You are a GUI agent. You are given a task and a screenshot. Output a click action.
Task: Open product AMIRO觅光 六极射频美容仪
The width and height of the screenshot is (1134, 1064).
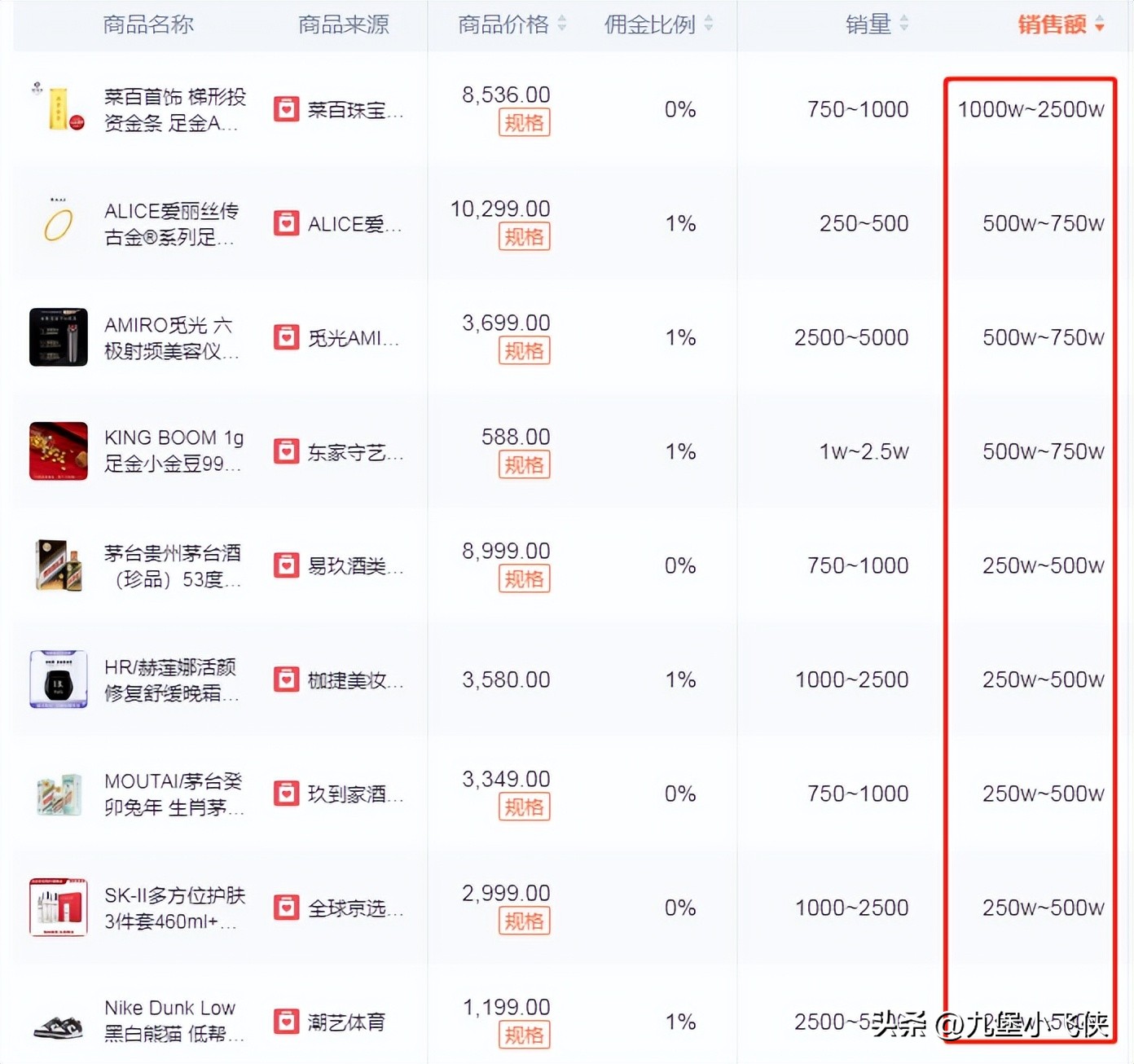coord(171,338)
